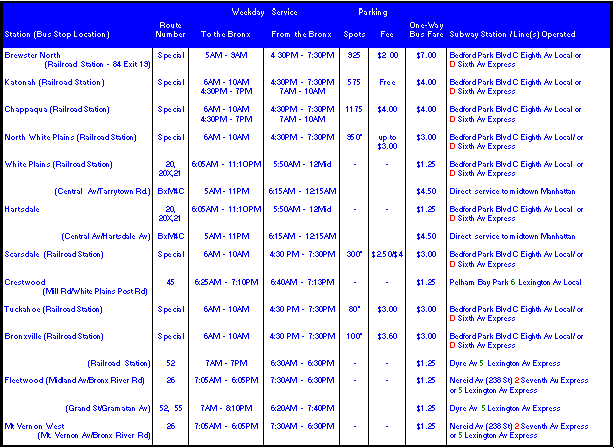Screen dimensions: 615x448
Task: Click the route number '52, 55'
Action: pos(171,408)
